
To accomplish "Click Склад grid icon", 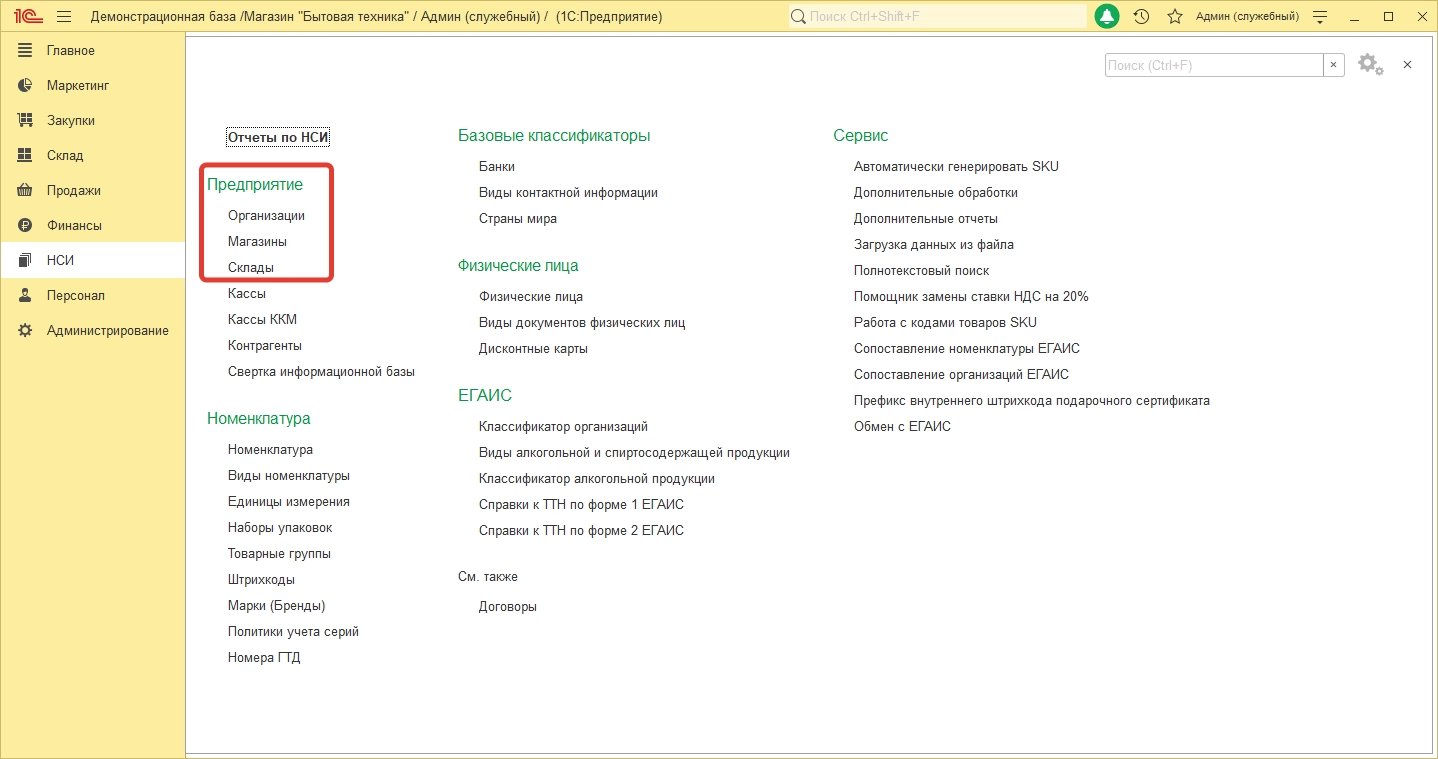I will pos(26,156).
